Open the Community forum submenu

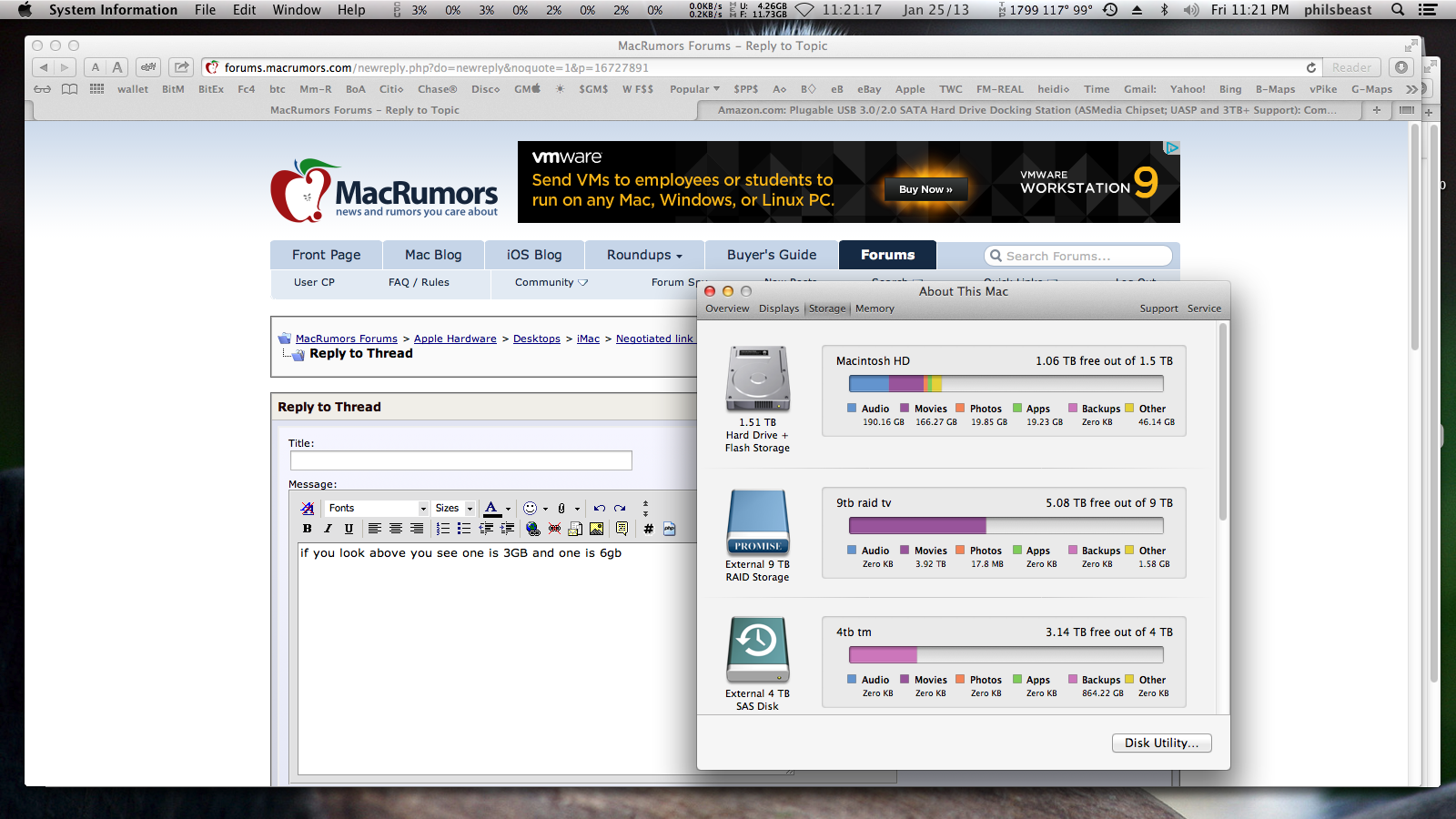point(551,282)
